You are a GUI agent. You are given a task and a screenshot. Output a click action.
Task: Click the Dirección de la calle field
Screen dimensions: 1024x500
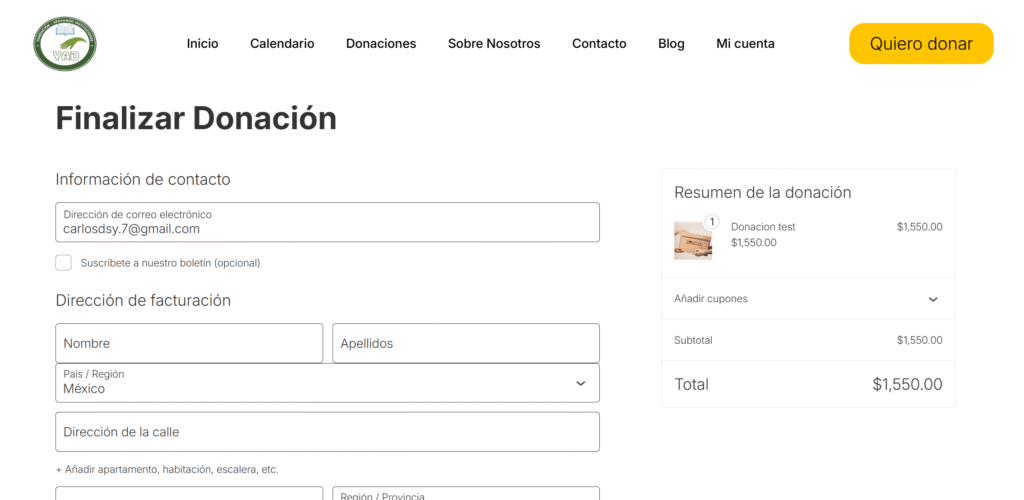327,432
